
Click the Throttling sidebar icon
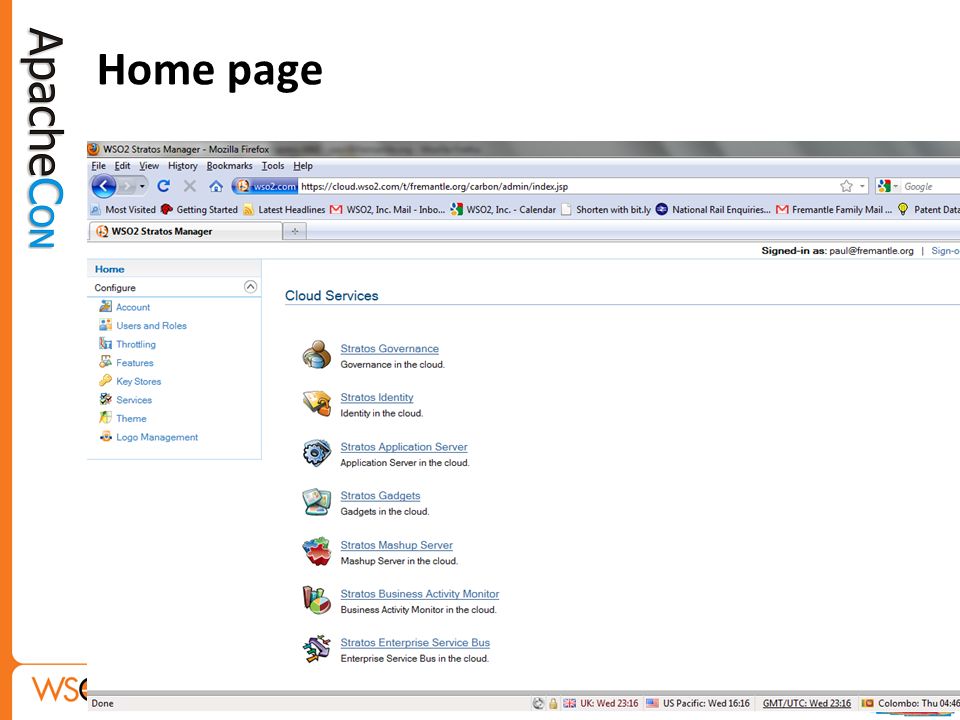(105, 343)
